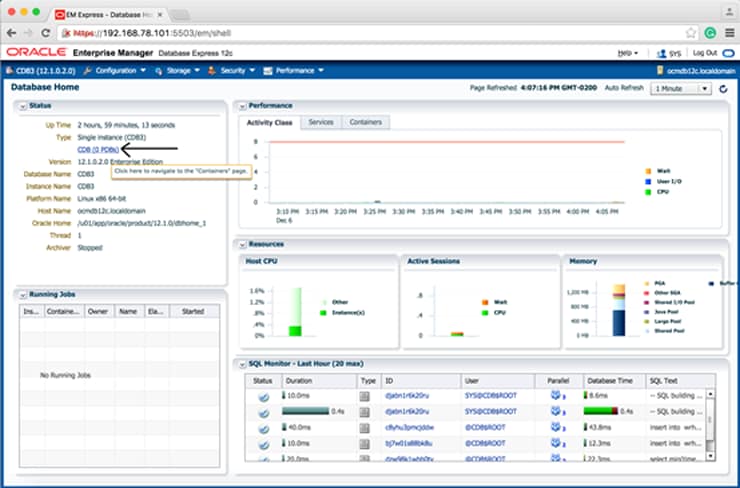Select the EM Express browser tab
The width and height of the screenshot is (740, 488).
point(109,15)
